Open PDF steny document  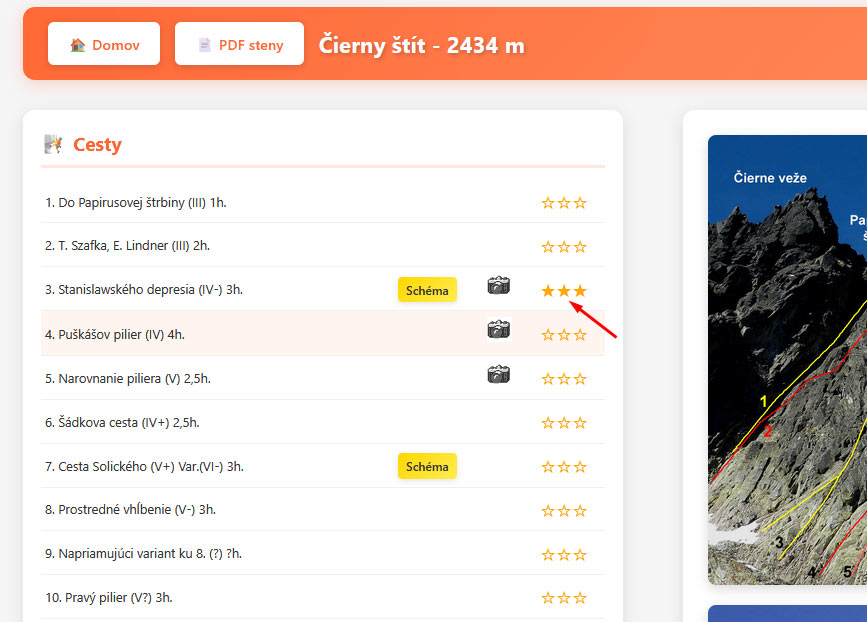pos(239,44)
